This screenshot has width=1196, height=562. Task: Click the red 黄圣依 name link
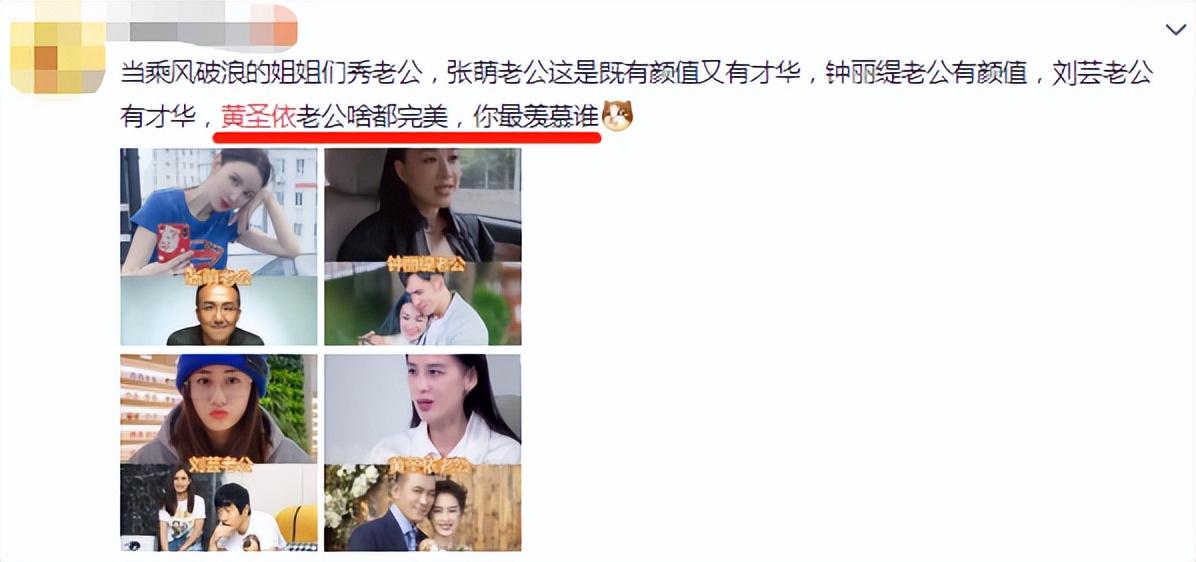pos(258,117)
